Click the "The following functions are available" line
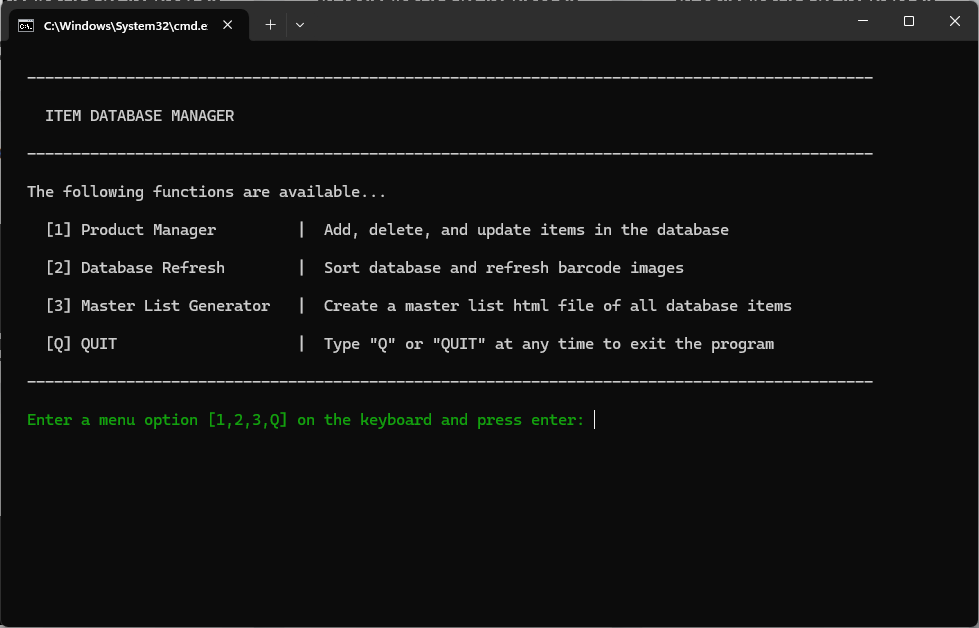This screenshot has width=979, height=628. point(206,192)
